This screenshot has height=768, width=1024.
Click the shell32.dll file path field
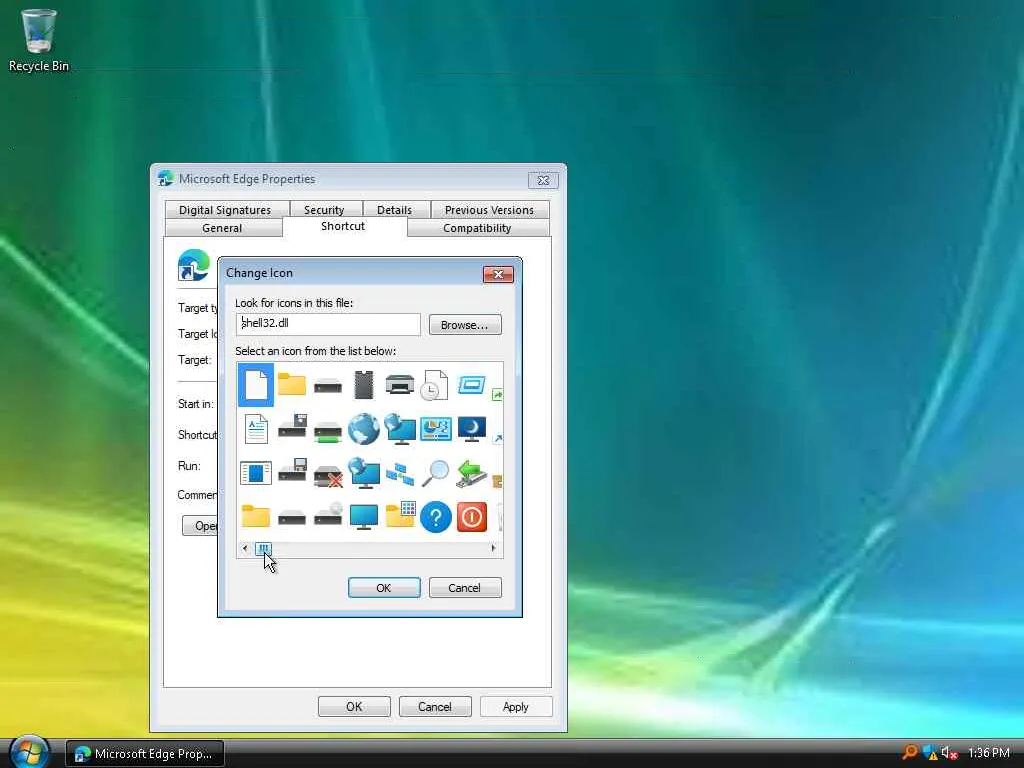point(328,324)
